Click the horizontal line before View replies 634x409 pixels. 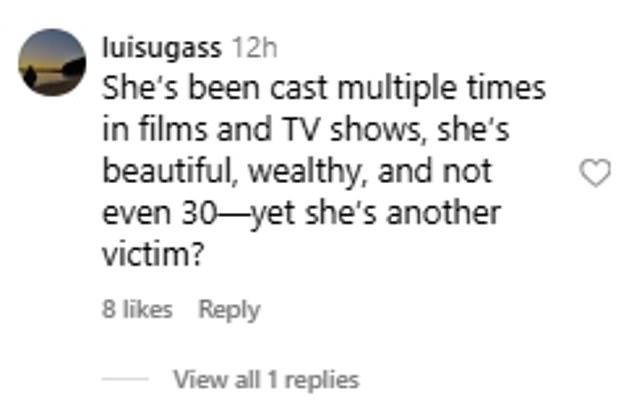click(x=125, y=380)
